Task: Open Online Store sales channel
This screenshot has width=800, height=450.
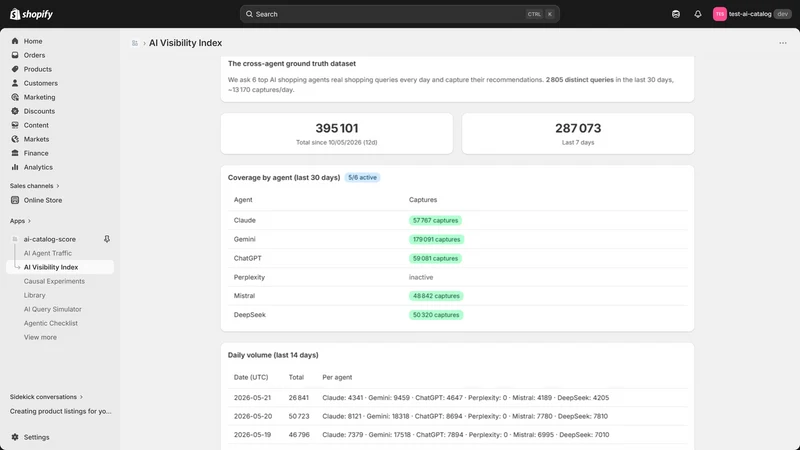Action: (x=43, y=200)
